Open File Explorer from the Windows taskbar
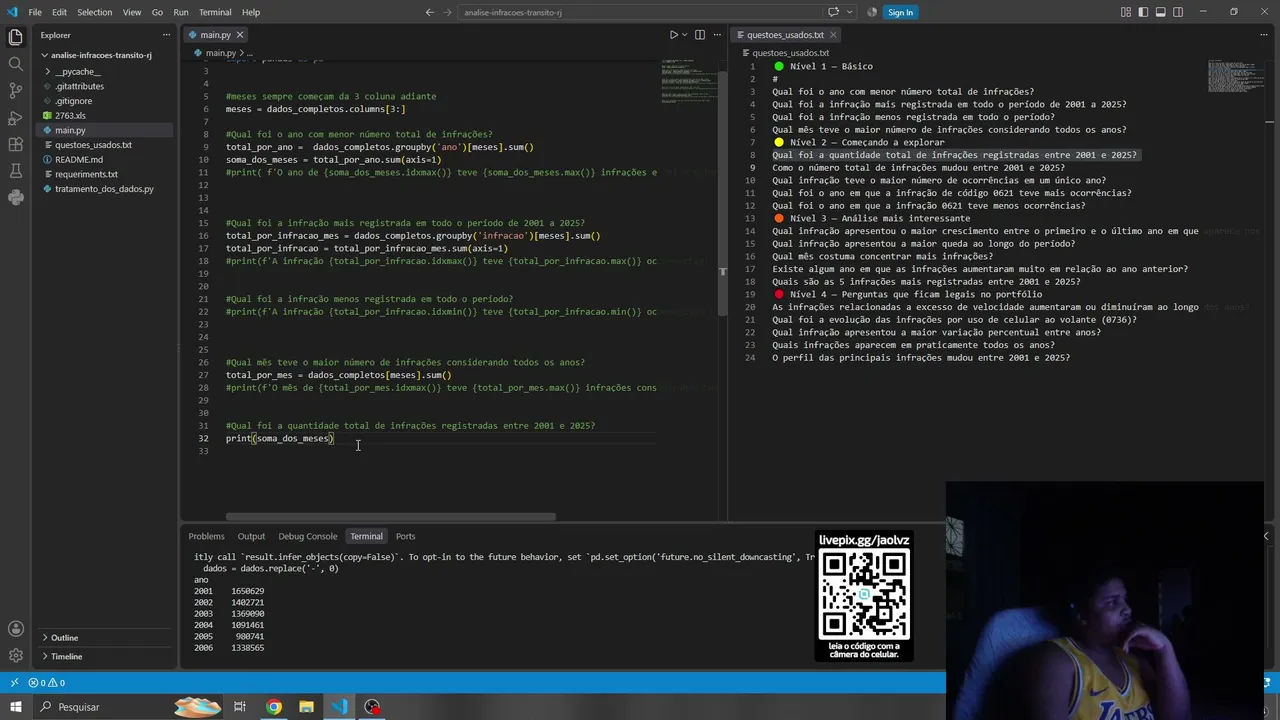Screen dimensions: 1280x720 point(306,707)
